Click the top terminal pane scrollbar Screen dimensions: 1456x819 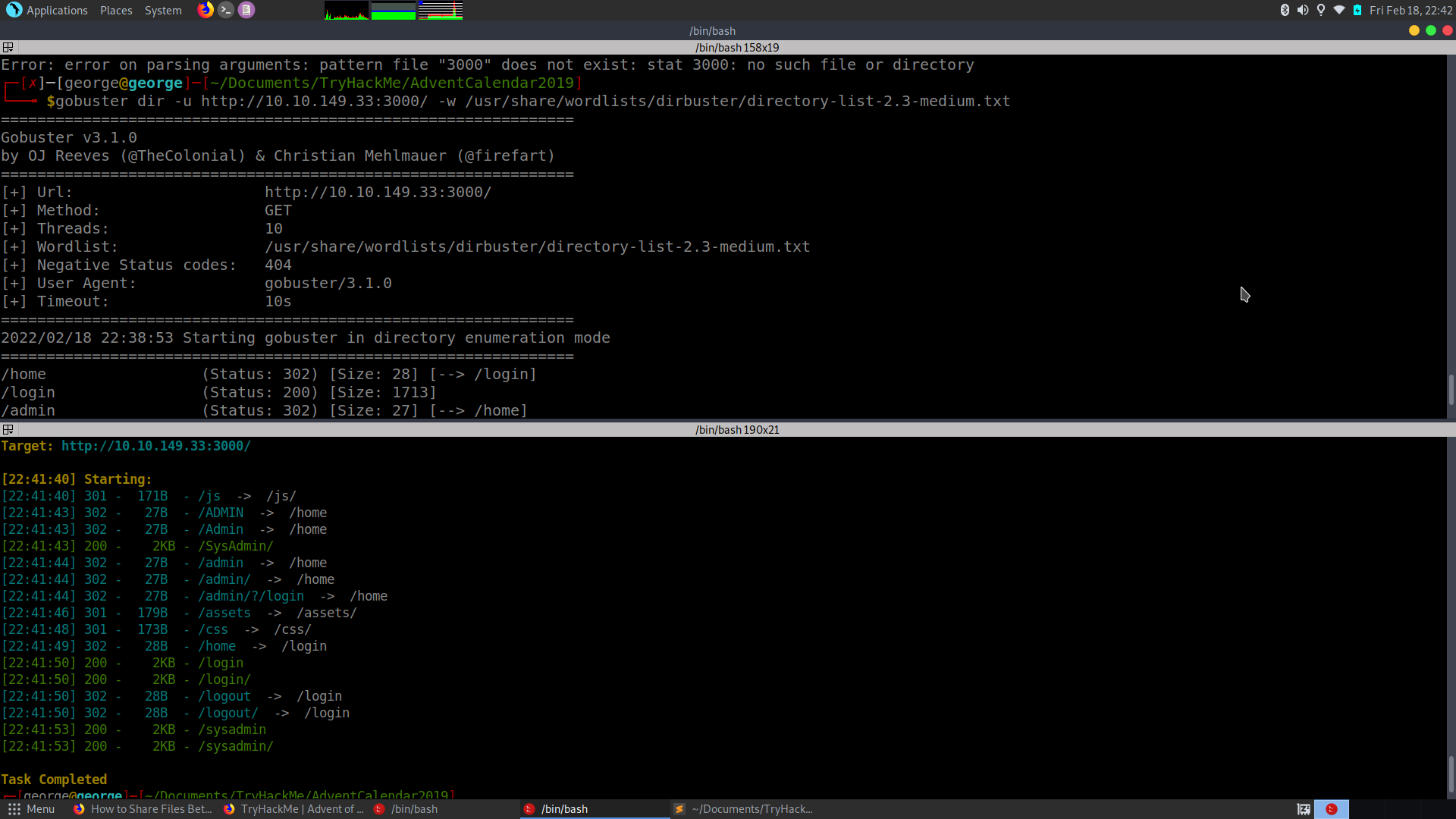1451,389
